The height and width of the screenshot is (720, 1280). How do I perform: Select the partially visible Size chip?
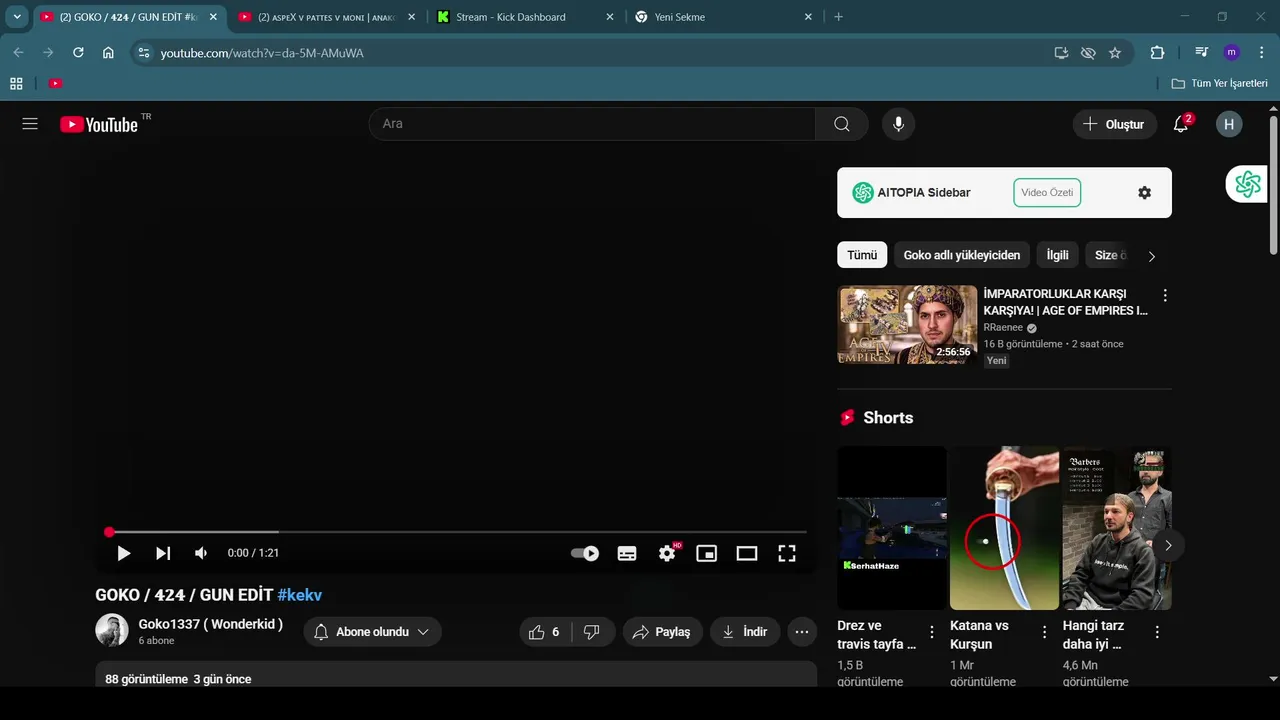(1108, 255)
